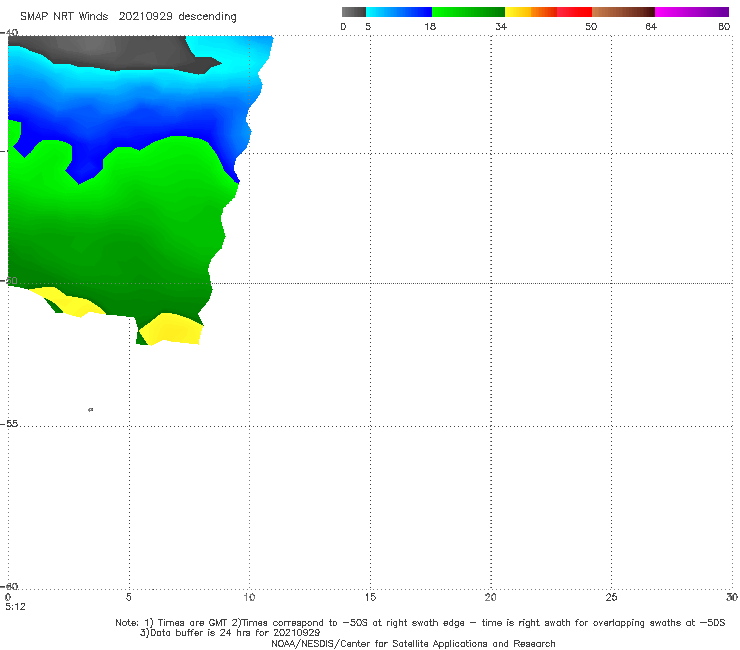Viewport: 740px width, 650px height.
Task: Click the date '20210929' in the title
Action: pos(145,17)
